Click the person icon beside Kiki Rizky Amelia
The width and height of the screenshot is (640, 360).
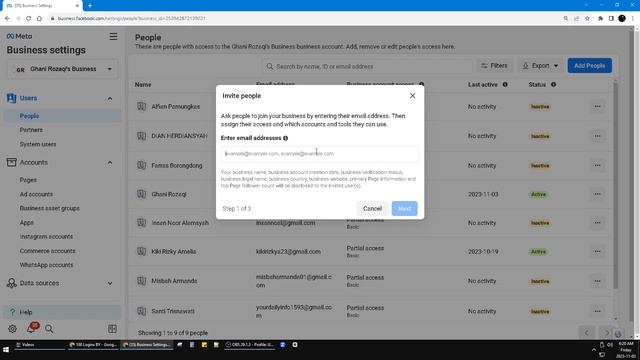pyautogui.click(x=141, y=251)
